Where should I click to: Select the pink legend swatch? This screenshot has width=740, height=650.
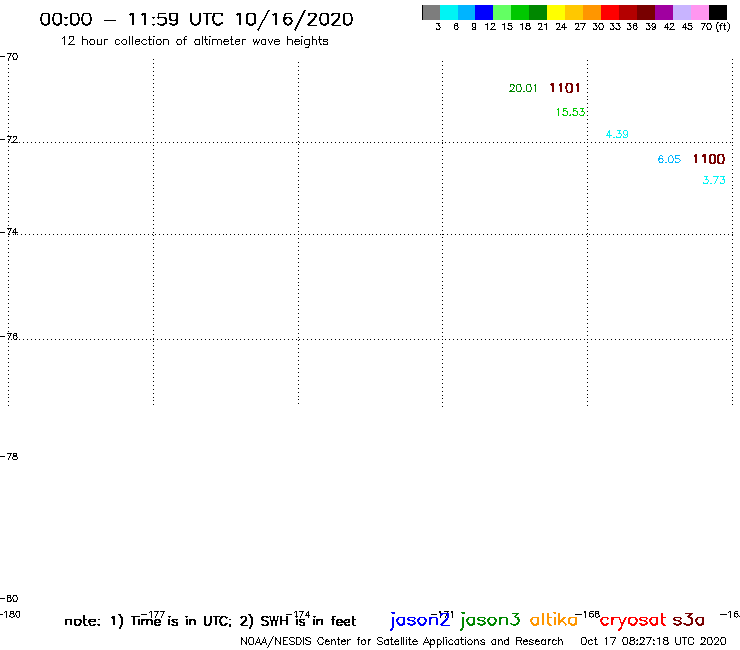click(x=700, y=12)
